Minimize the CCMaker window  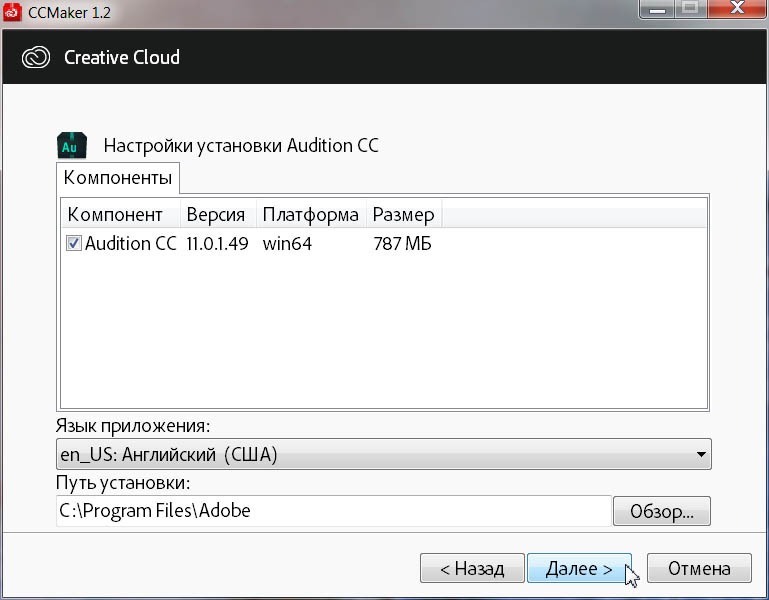[x=659, y=10]
